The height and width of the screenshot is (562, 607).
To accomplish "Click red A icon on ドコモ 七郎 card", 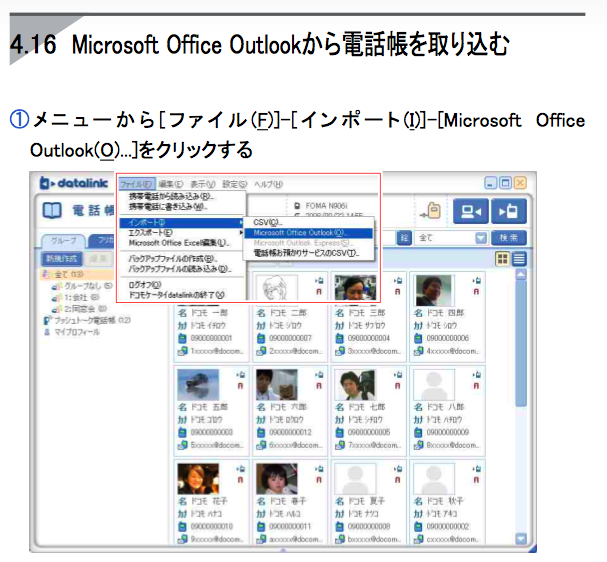I will (x=398, y=386).
